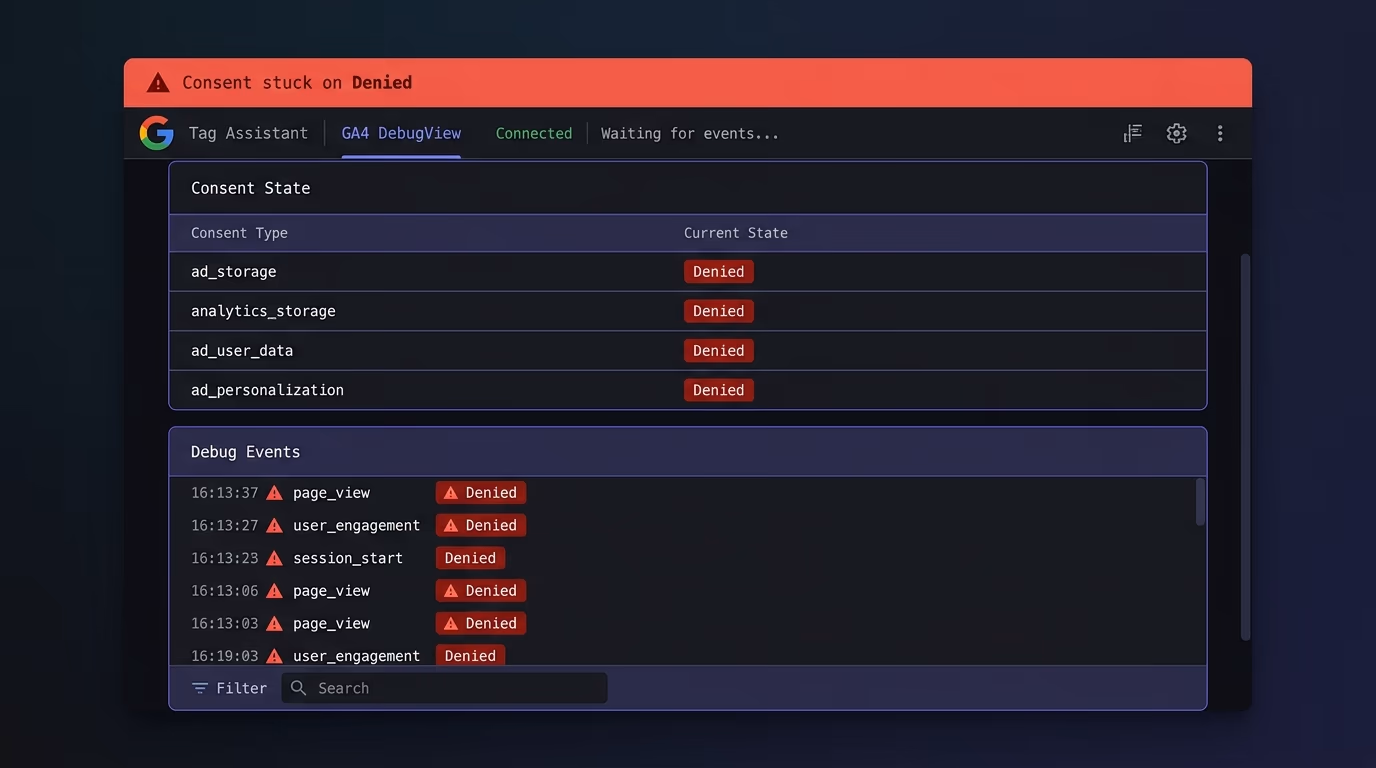This screenshot has height=768, width=1376.
Task: Click the Denied badge for ad_user_data
Action: tap(718, 351)
